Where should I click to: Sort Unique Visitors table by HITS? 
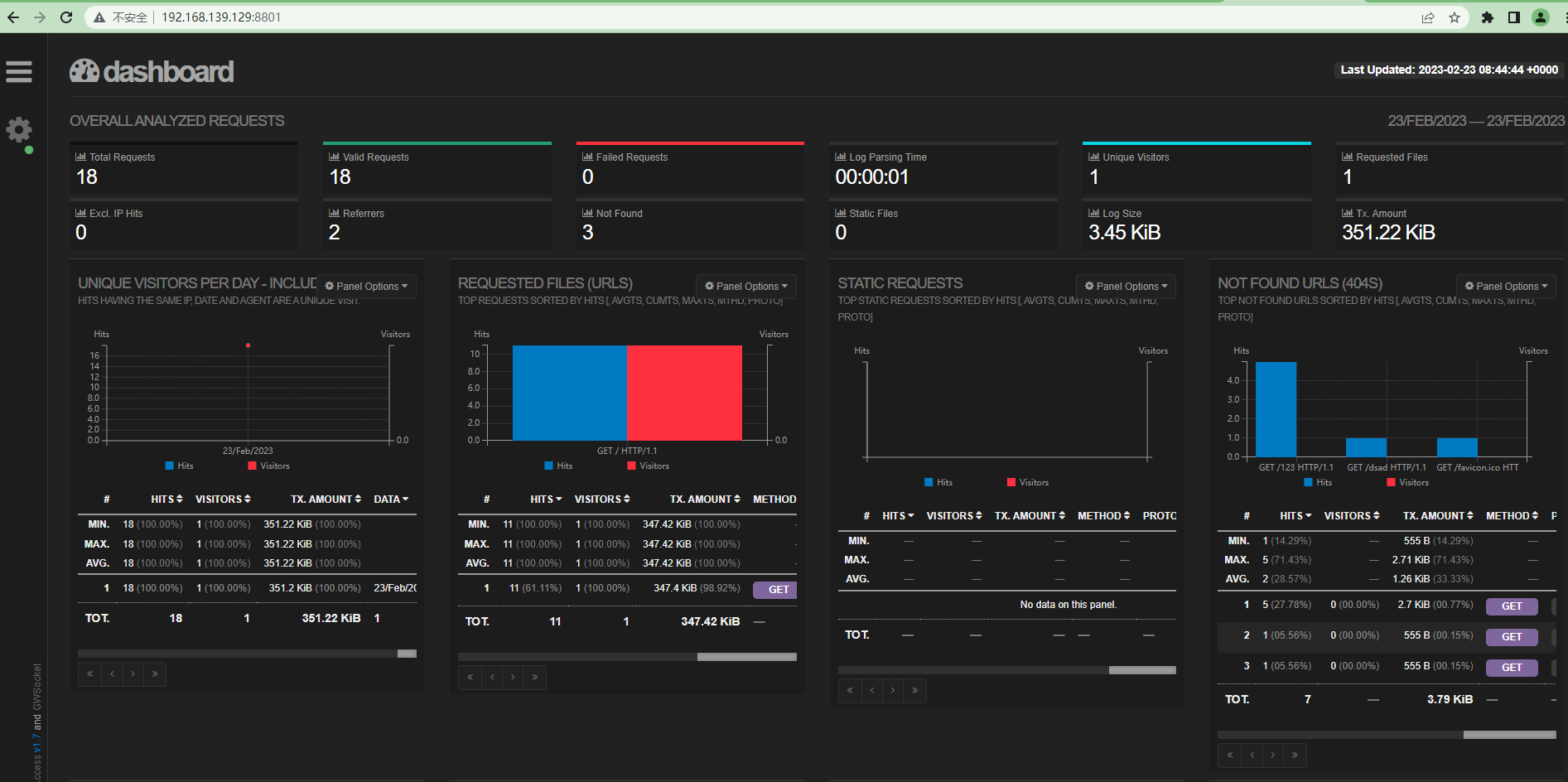(167, 500)
